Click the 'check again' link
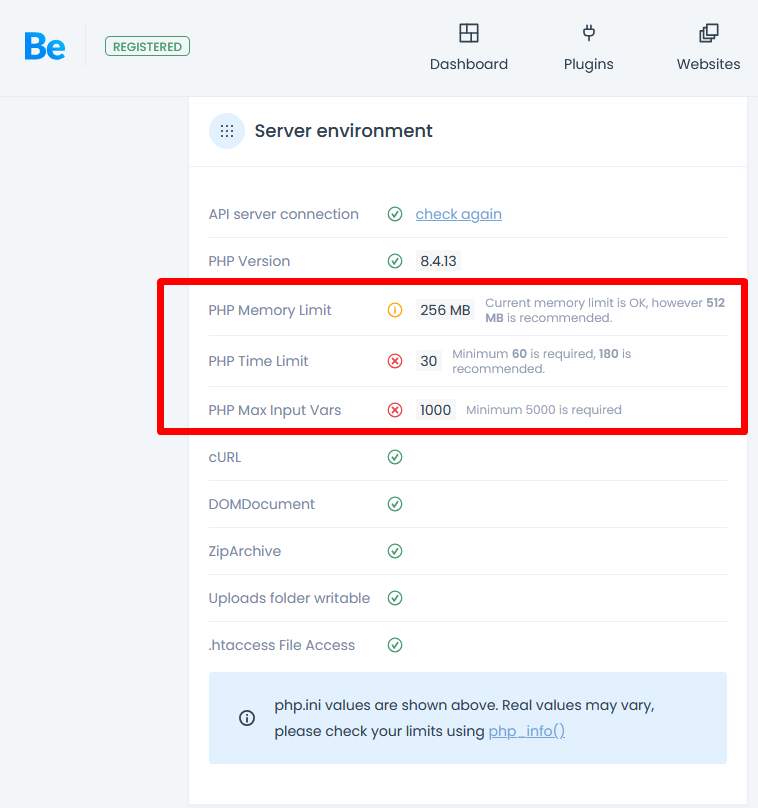Screen dimensions: 758x808 tap(458, 214)
